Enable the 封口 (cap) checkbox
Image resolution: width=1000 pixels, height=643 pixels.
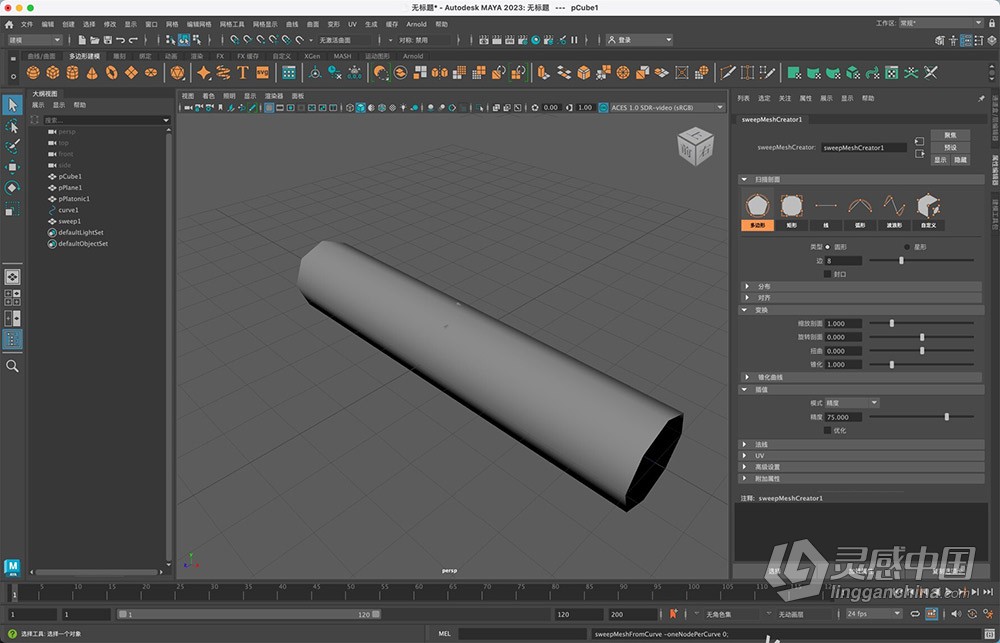point(827,274)
